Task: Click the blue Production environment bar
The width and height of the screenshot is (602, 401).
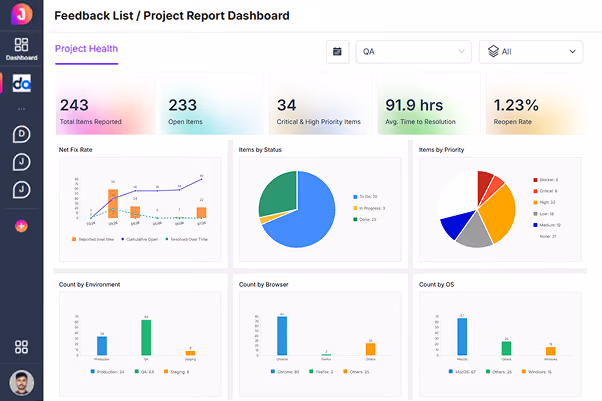Action: coord(102,346)
